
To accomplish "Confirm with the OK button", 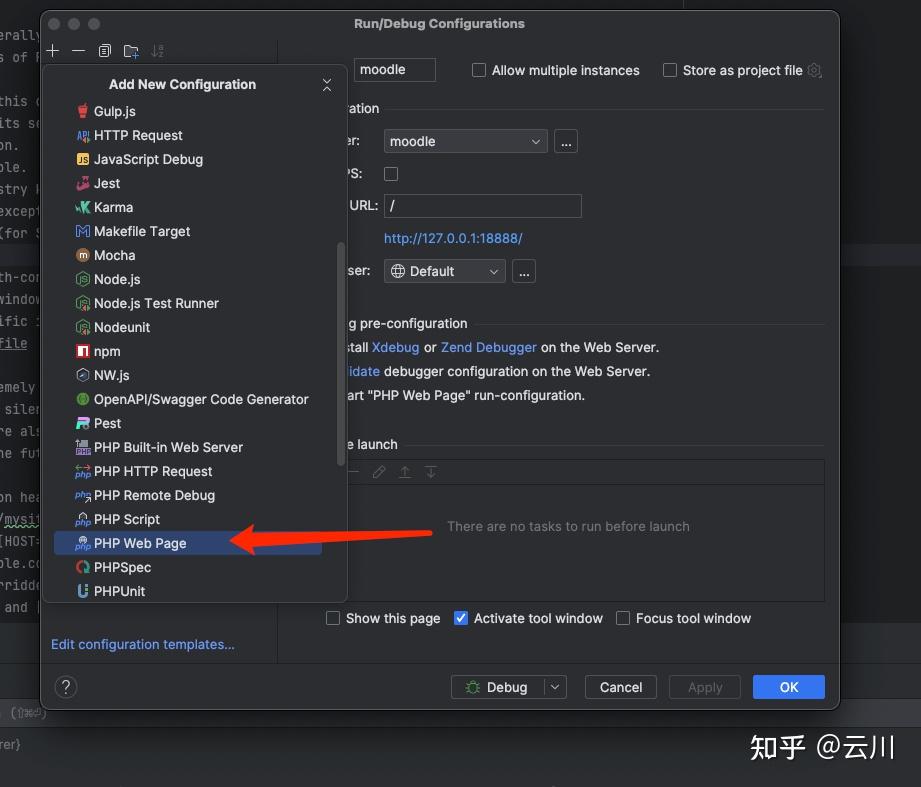I will 789,687.
